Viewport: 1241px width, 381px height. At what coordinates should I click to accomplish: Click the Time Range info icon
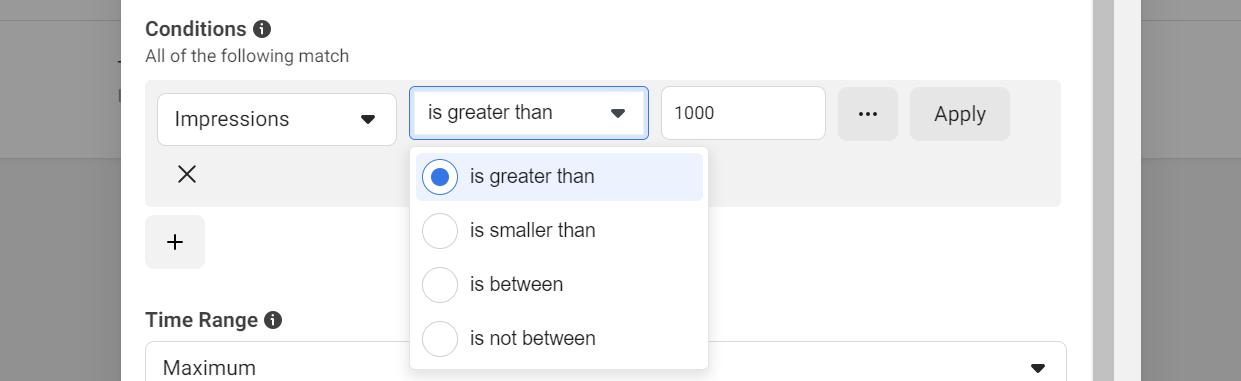pos(272,321)
